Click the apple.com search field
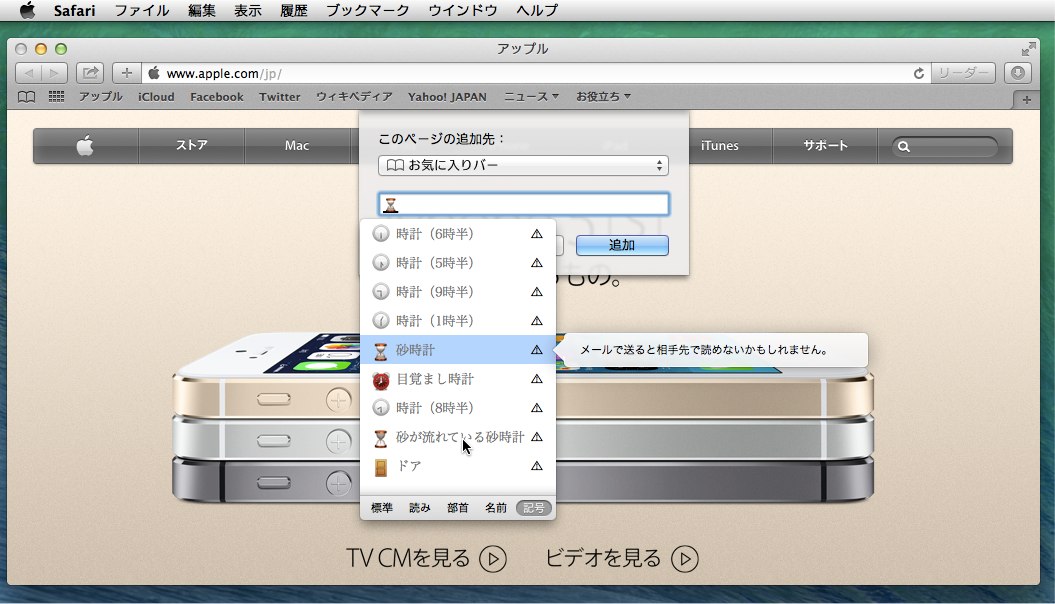 pos(945,146)
